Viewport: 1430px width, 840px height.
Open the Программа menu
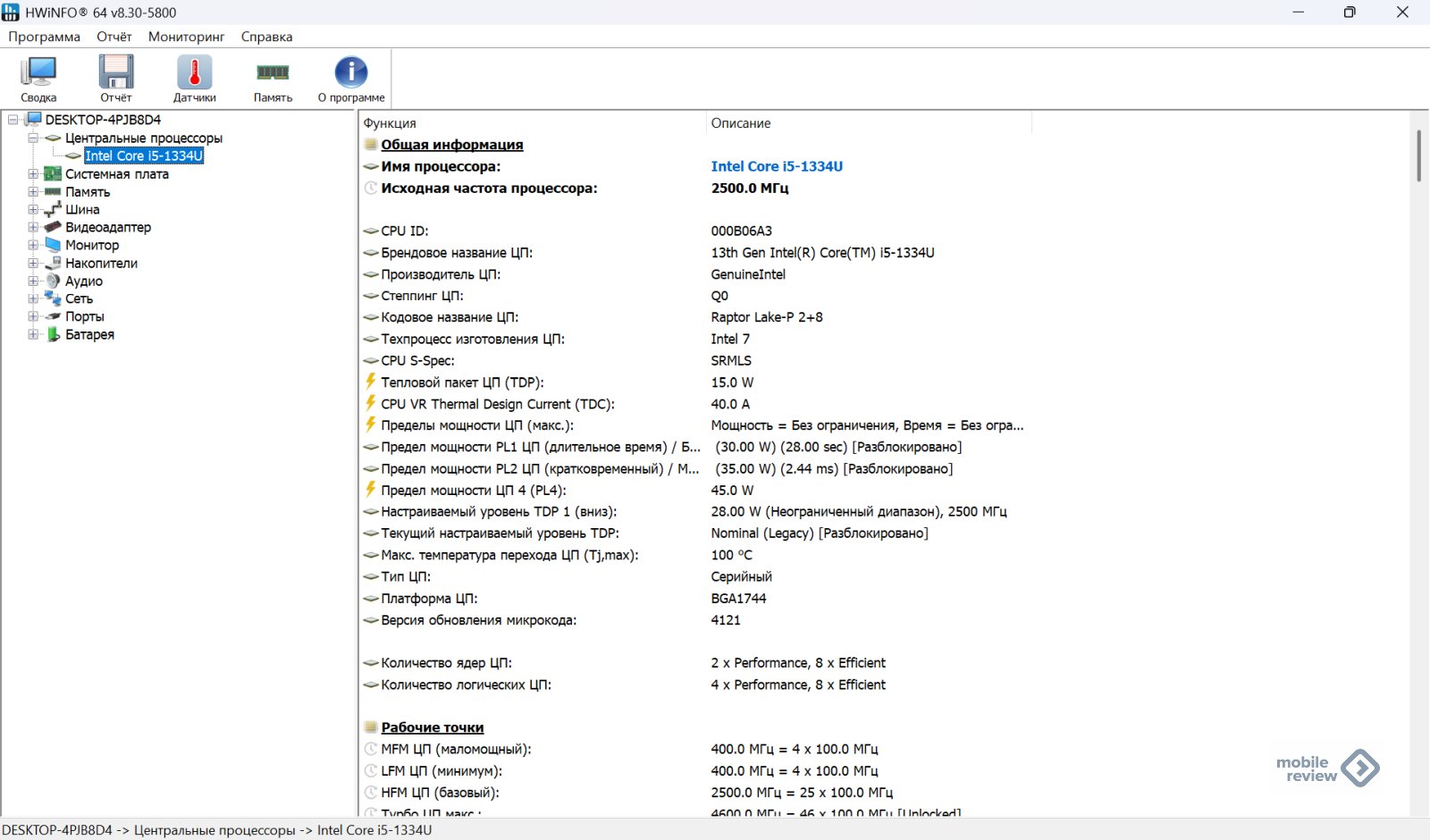[44, 37]
